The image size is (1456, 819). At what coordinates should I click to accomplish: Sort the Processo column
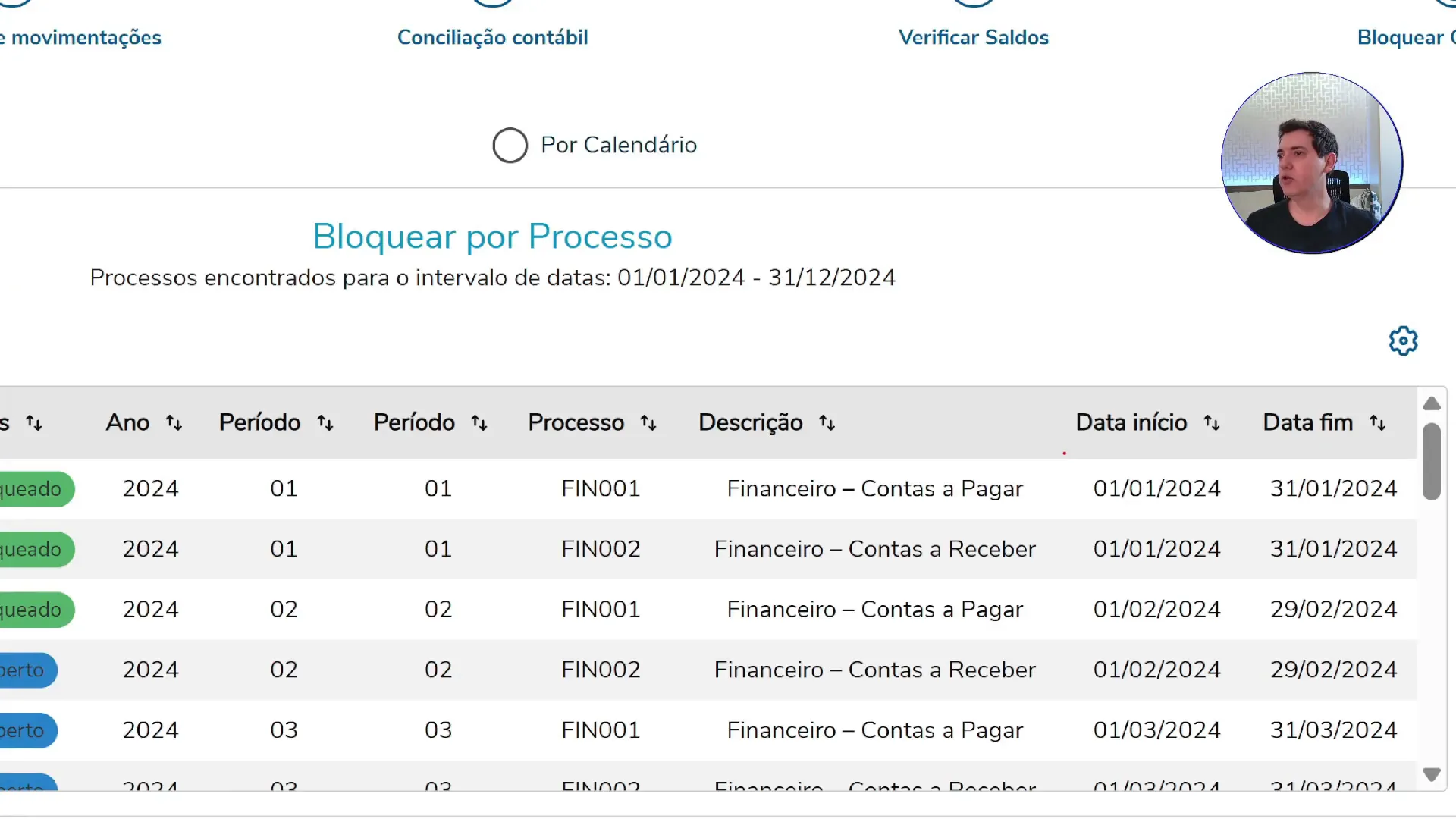(648, 422)
